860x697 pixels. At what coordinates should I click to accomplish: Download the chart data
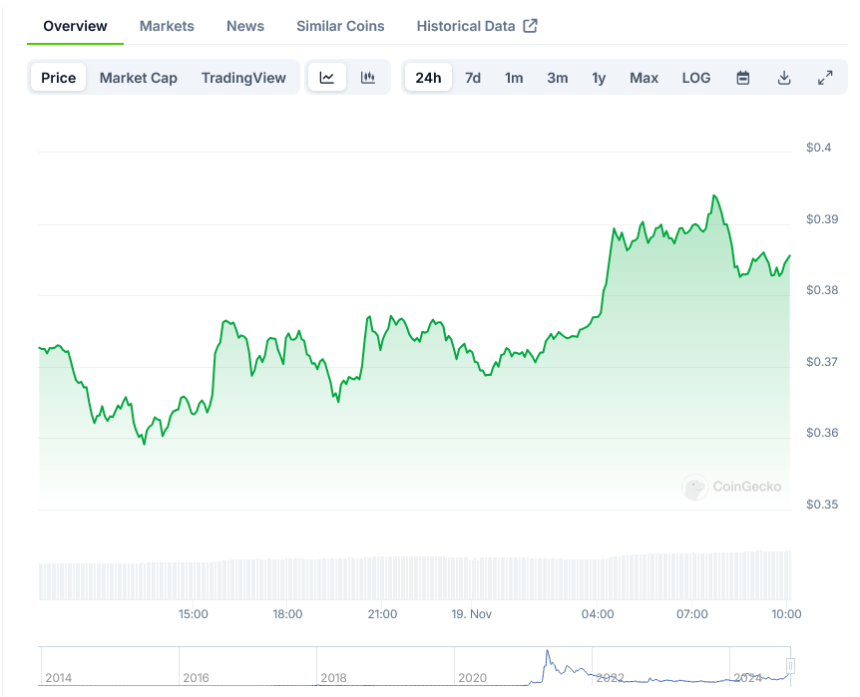[x=784, y=77]
